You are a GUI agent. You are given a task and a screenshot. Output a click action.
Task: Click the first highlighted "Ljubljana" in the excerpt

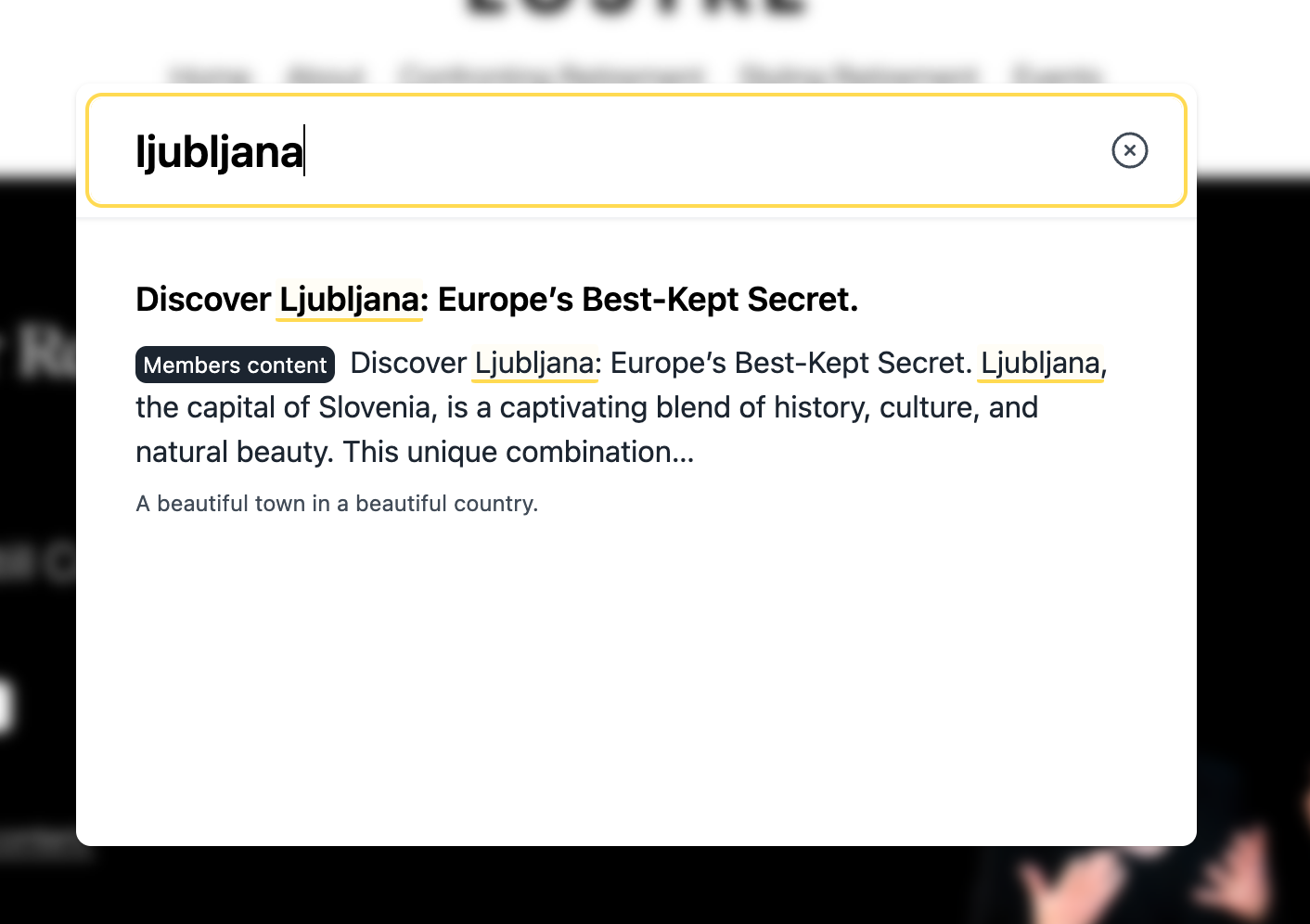point(534,363)
